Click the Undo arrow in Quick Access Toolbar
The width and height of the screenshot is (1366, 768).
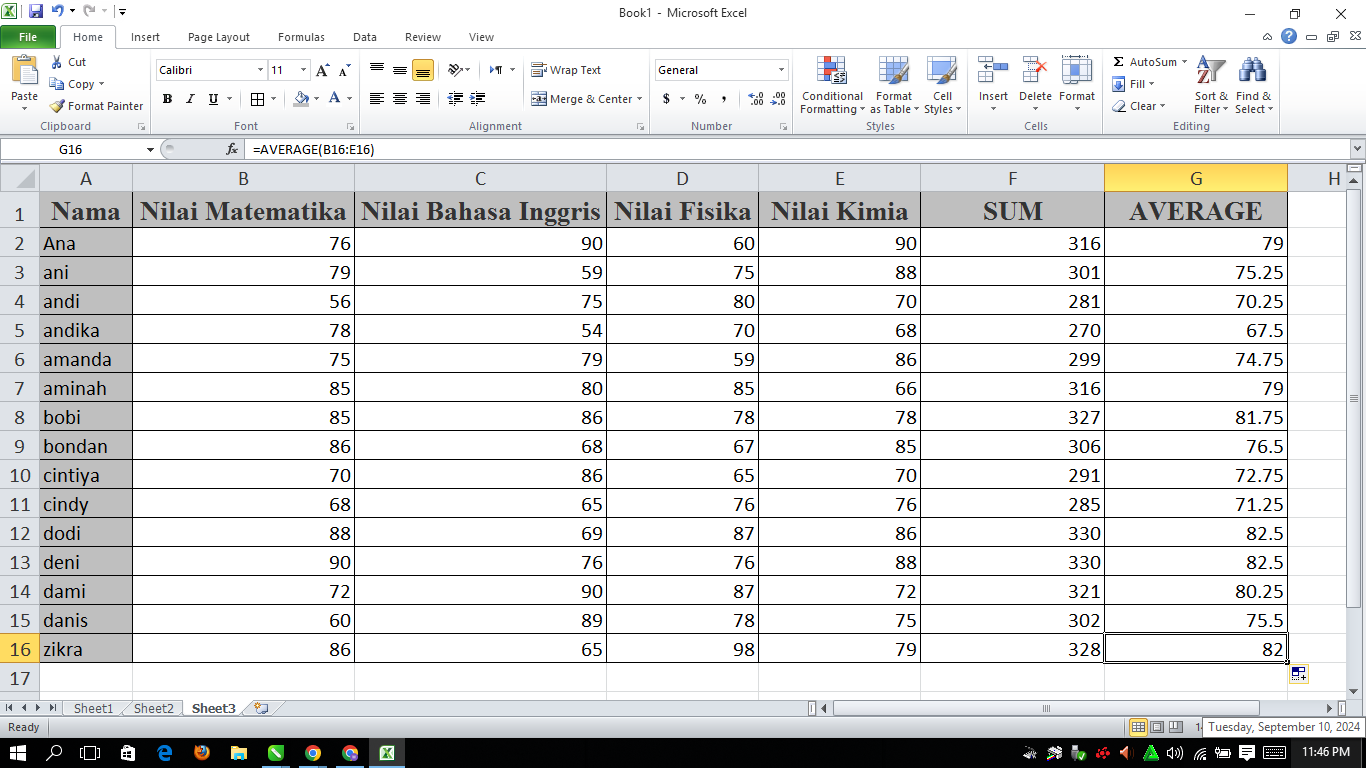point(58,12)
